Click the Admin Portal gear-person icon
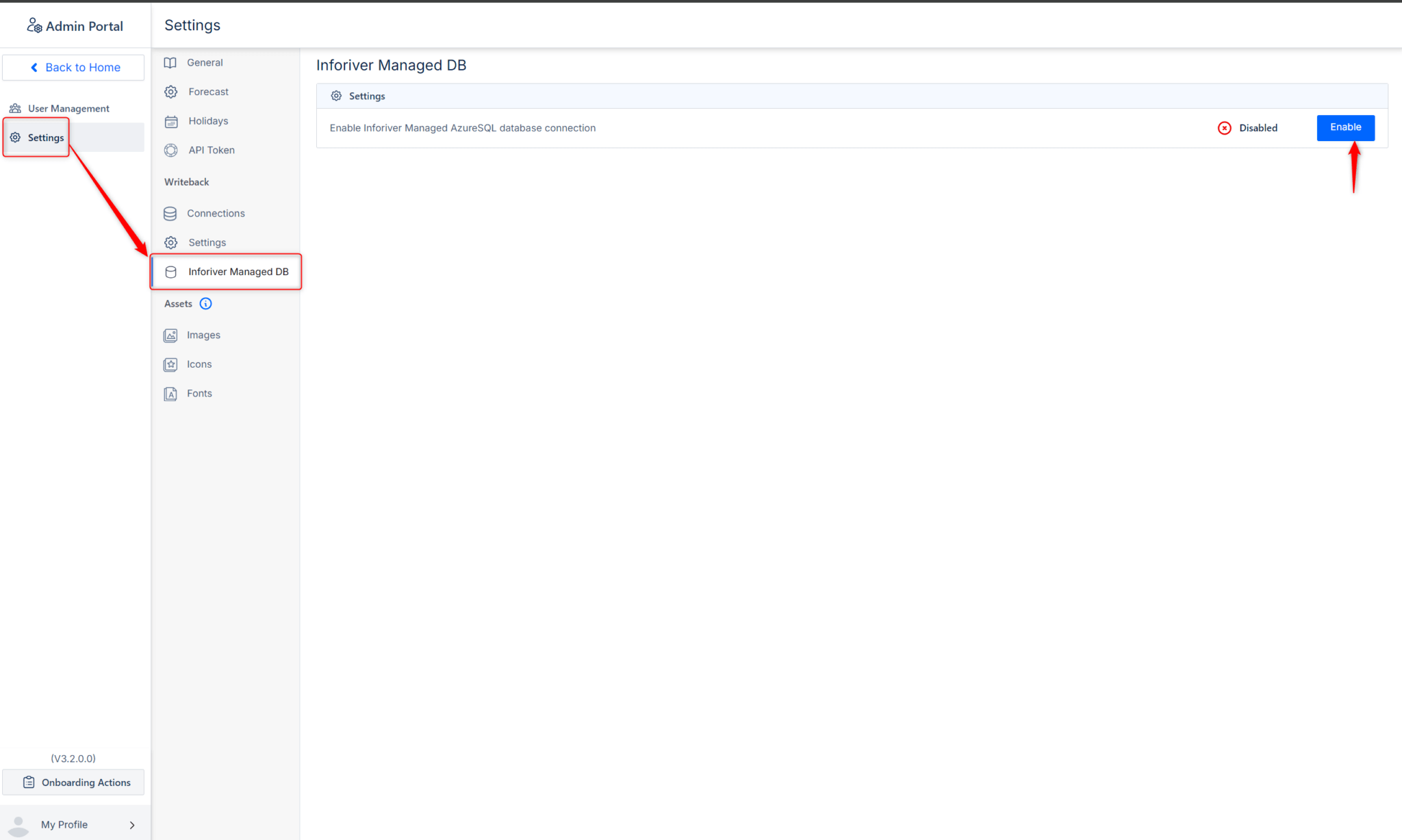This screenshot has height=840, width=1402. [x=34, y=25]
